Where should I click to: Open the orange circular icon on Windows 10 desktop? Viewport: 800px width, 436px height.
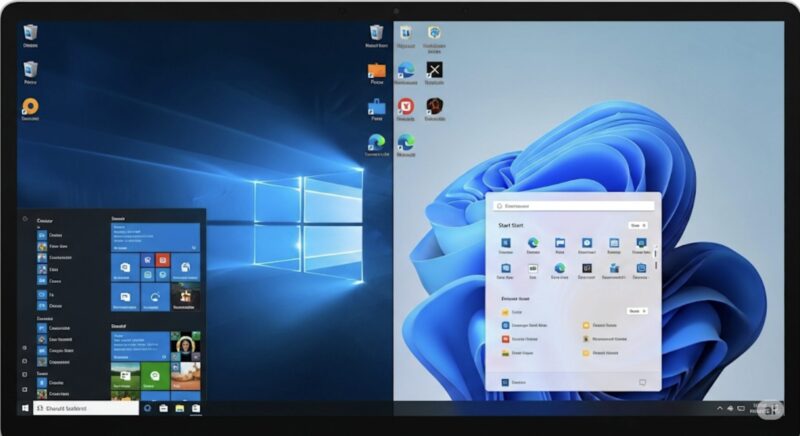(x=30, y=106)
